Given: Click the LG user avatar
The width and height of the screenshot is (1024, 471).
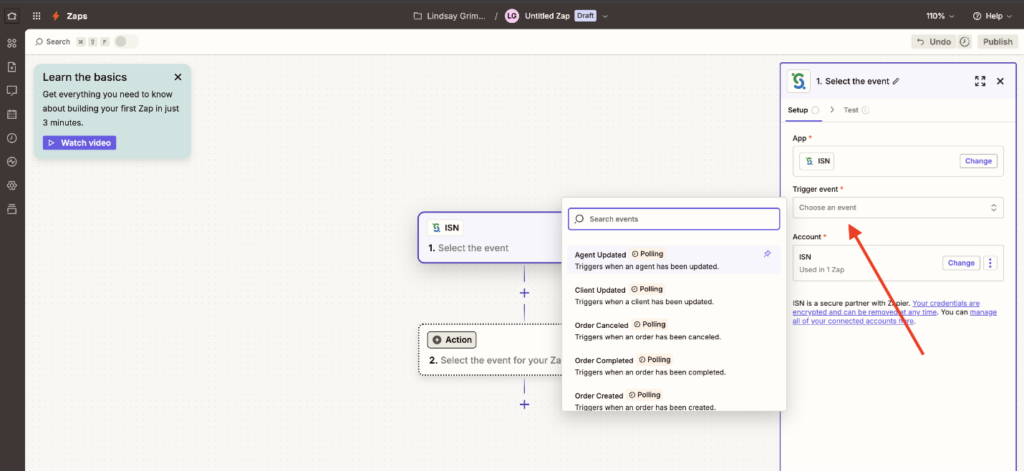Looking at the screenshot, I should click(512, 16).
